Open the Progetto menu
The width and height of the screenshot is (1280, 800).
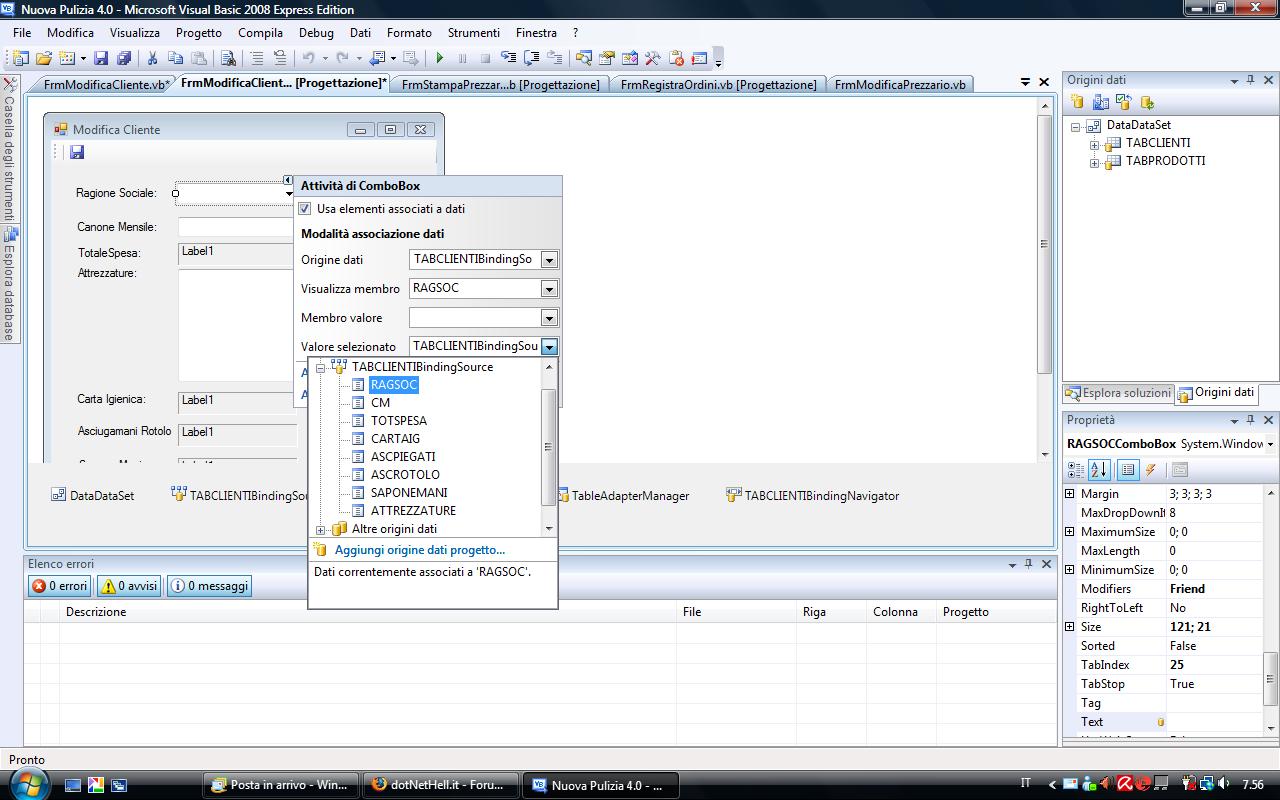tap(199, 33)
